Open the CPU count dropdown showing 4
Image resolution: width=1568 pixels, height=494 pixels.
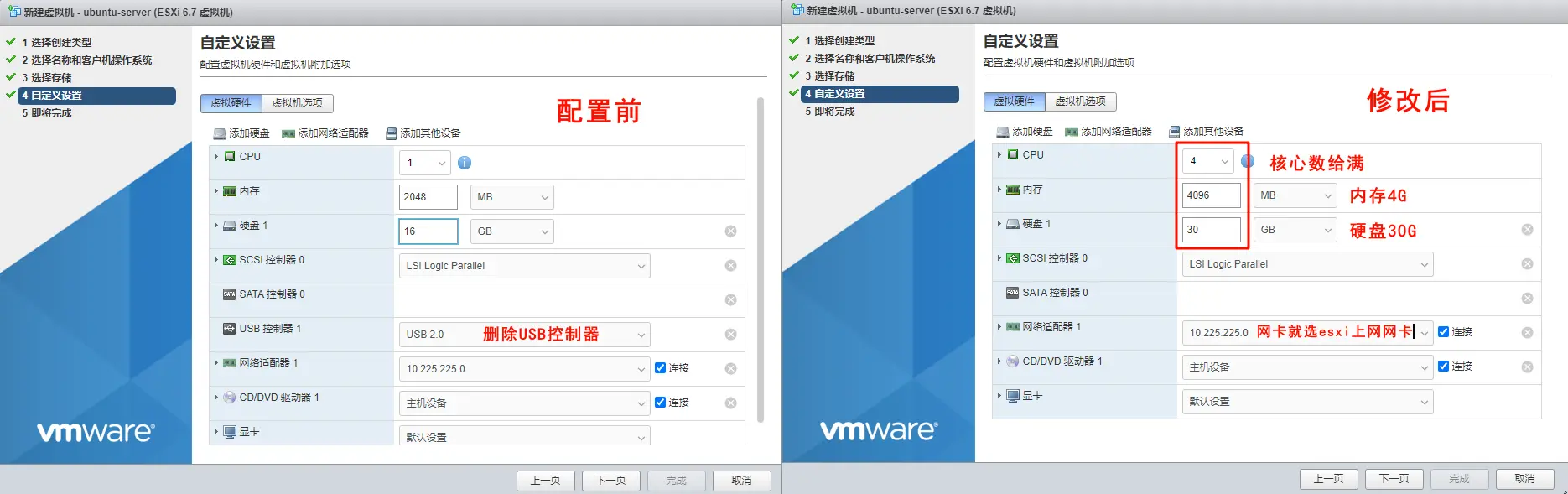1208,161
